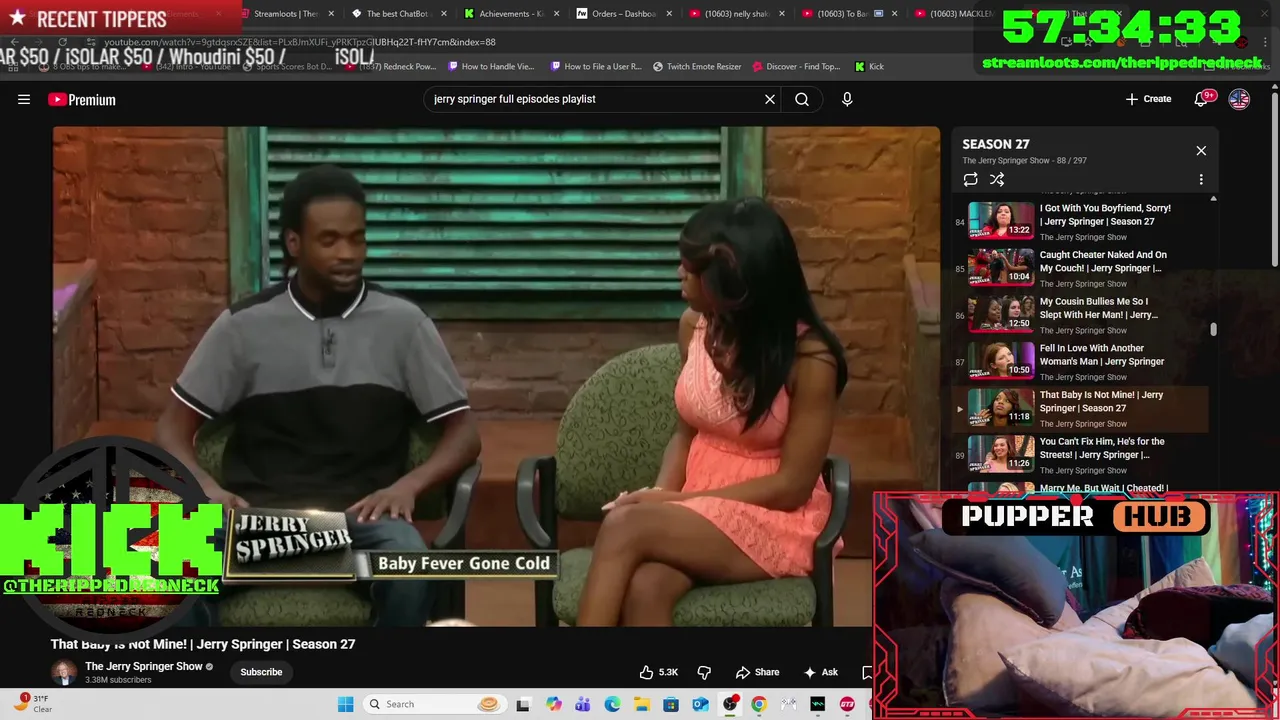Open Outlook from taskbar

tap(700, 704)
